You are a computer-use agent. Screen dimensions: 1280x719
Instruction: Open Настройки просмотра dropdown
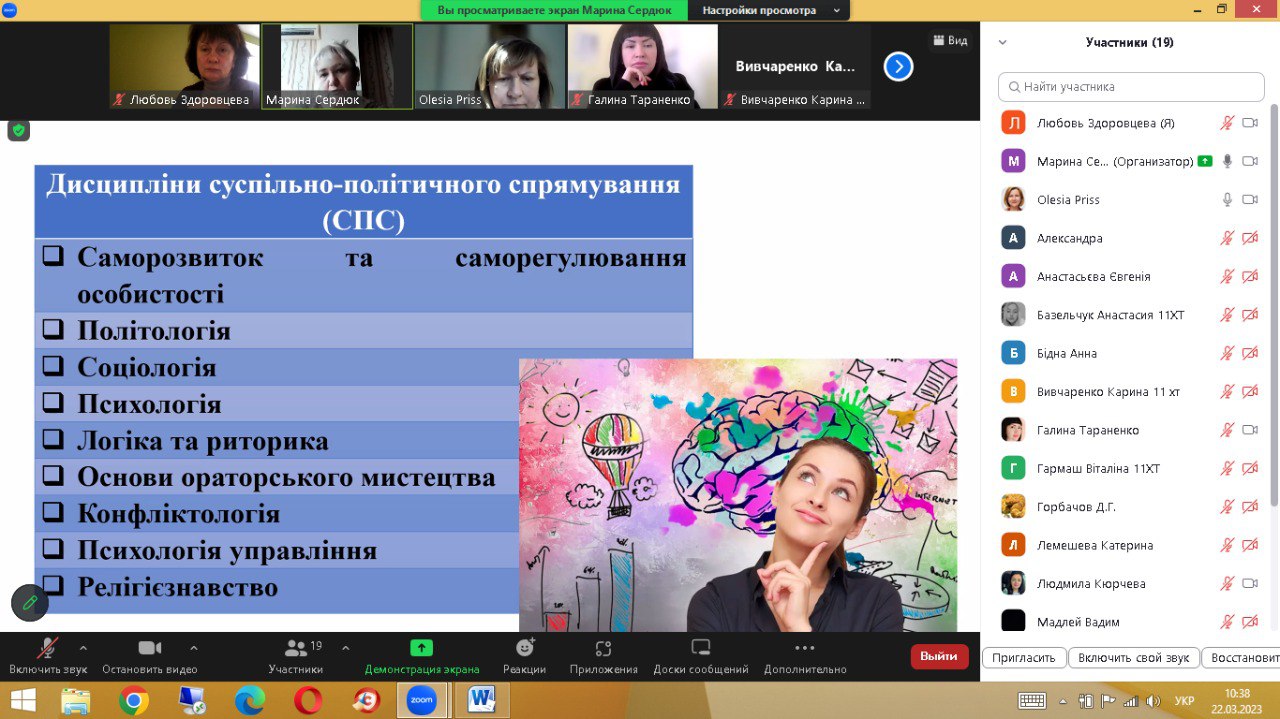(x=769, y=10)
